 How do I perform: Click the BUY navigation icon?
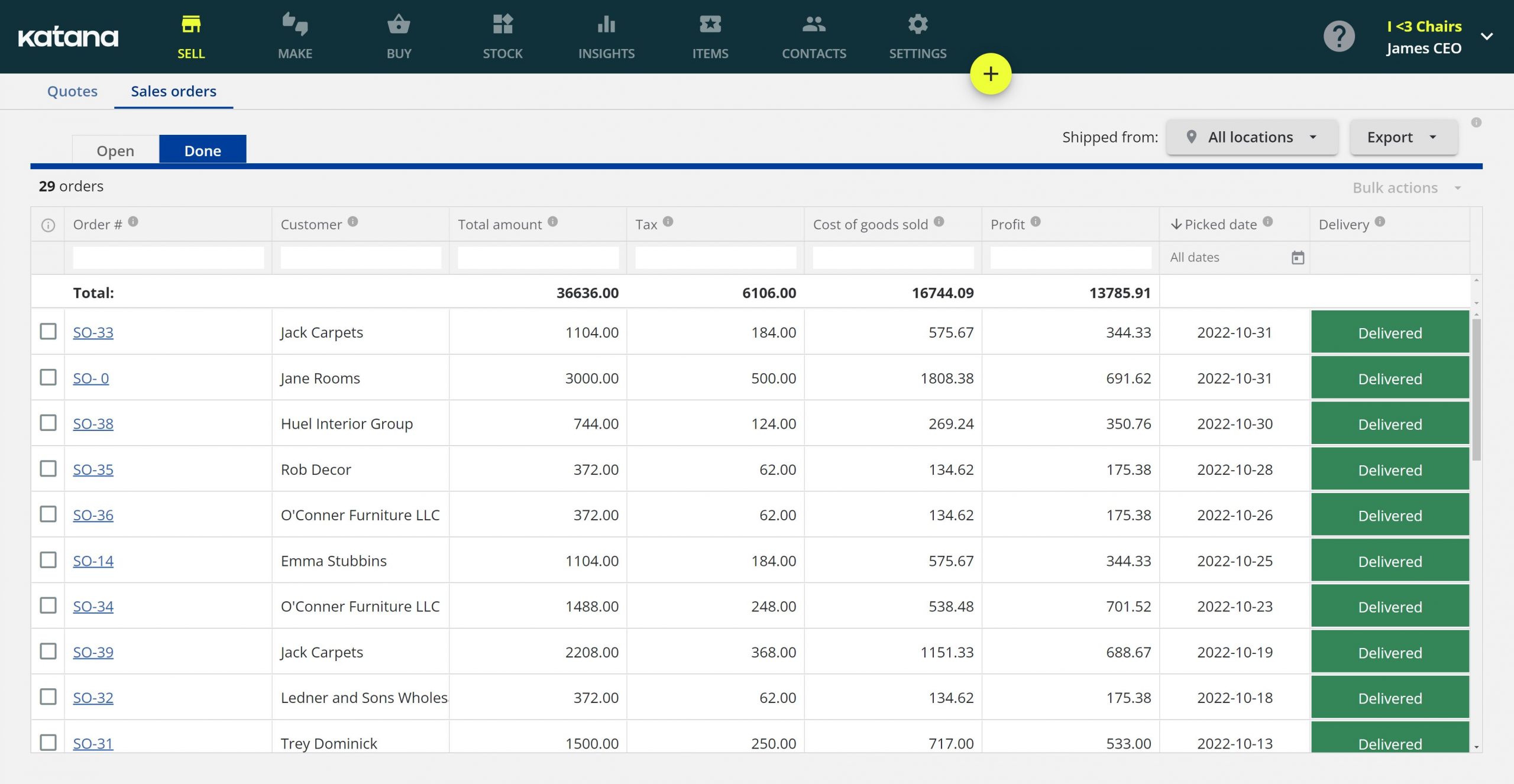pyautogui.click(x=398, y=35)
